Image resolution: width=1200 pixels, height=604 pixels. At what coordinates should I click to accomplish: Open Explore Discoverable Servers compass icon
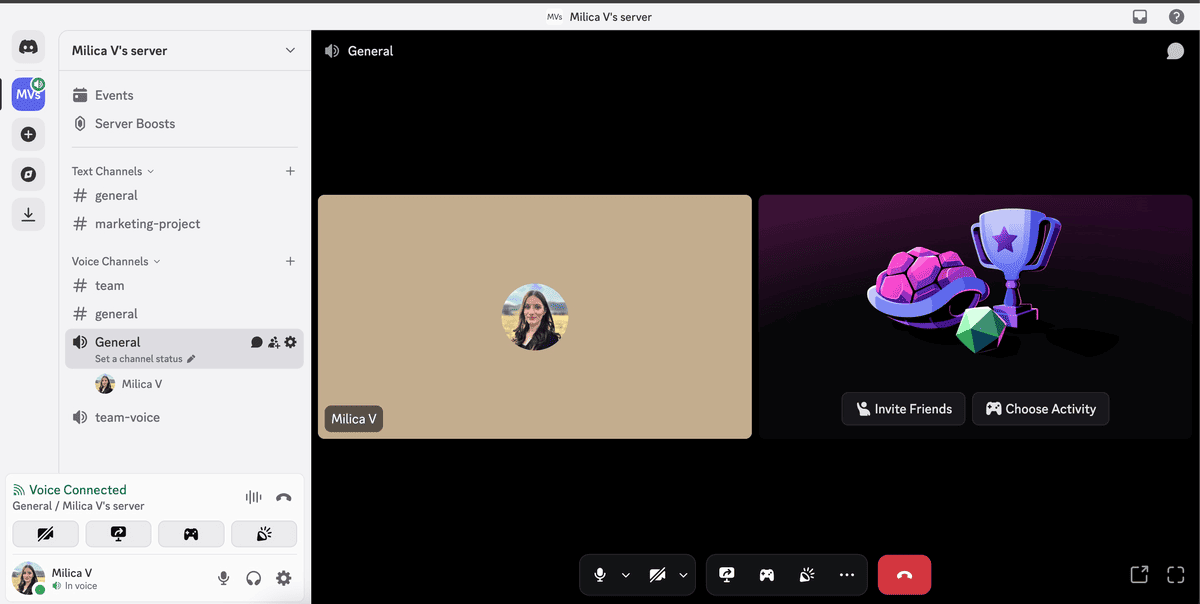(x=28, y=174)
